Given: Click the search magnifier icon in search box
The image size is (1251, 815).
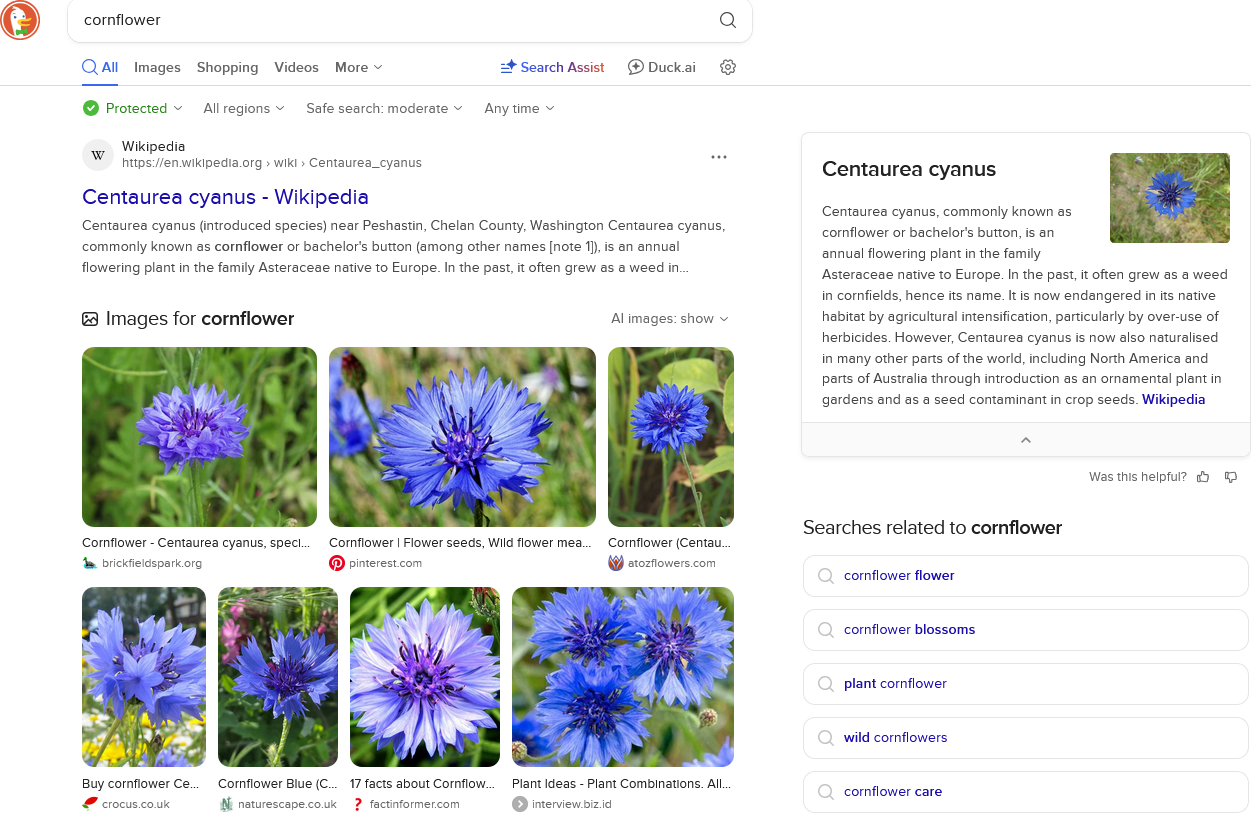Looking at the screenshot, I should [728, 20].
